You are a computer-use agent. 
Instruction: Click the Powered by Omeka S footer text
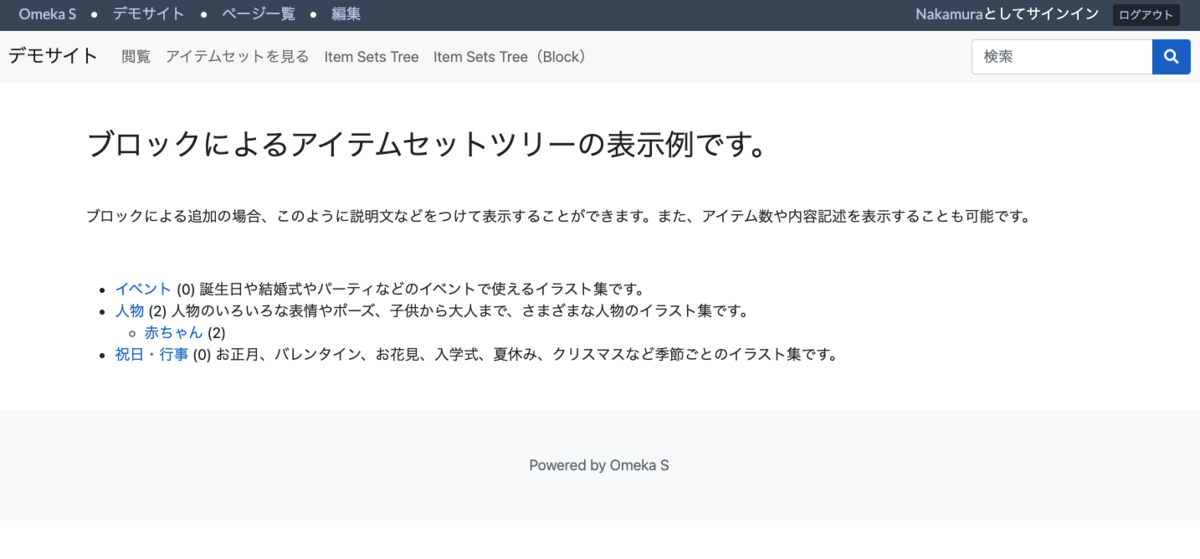pyautogui.click(x=599, y=465)
